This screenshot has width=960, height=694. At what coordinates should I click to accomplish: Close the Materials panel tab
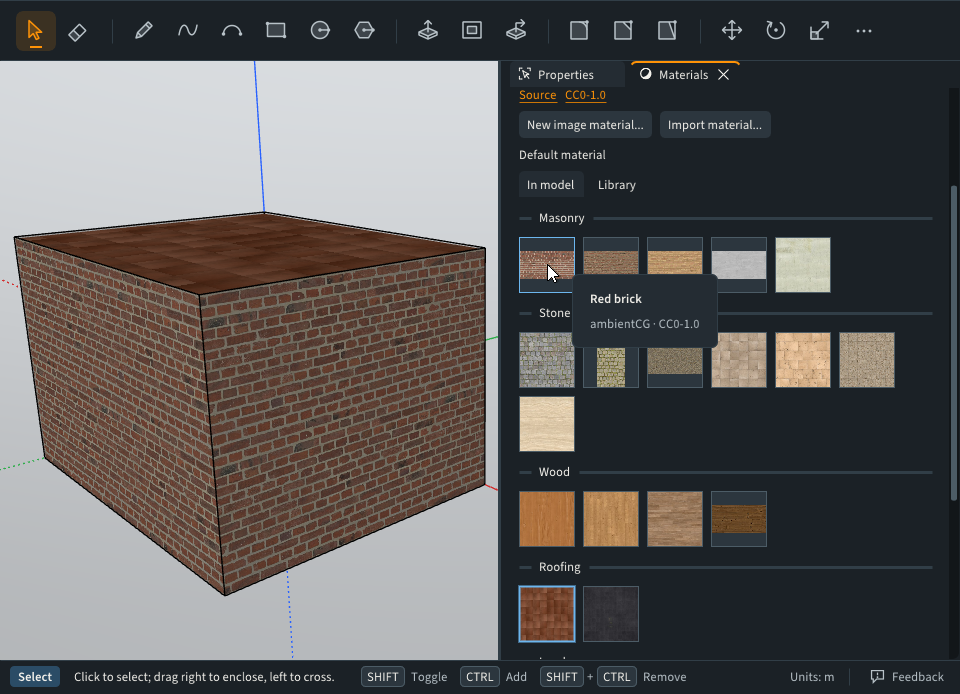[x=723, y=75]
